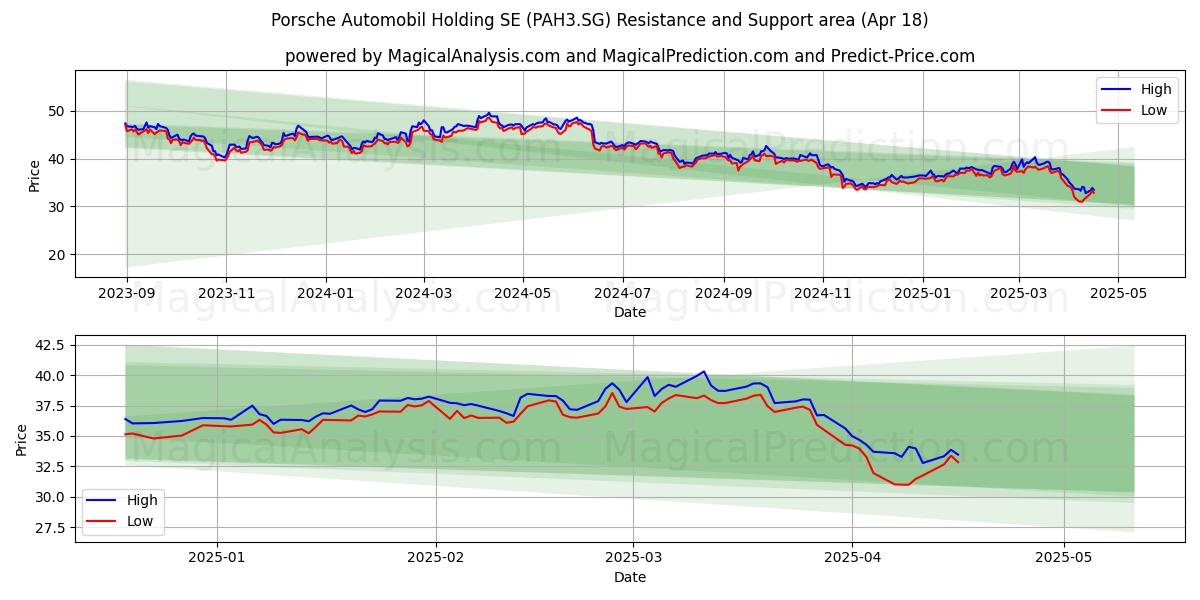Screen dimensions: 1200x600
Task: Click the '2023-11' date label on upper axis
Action: click(226, 293)
